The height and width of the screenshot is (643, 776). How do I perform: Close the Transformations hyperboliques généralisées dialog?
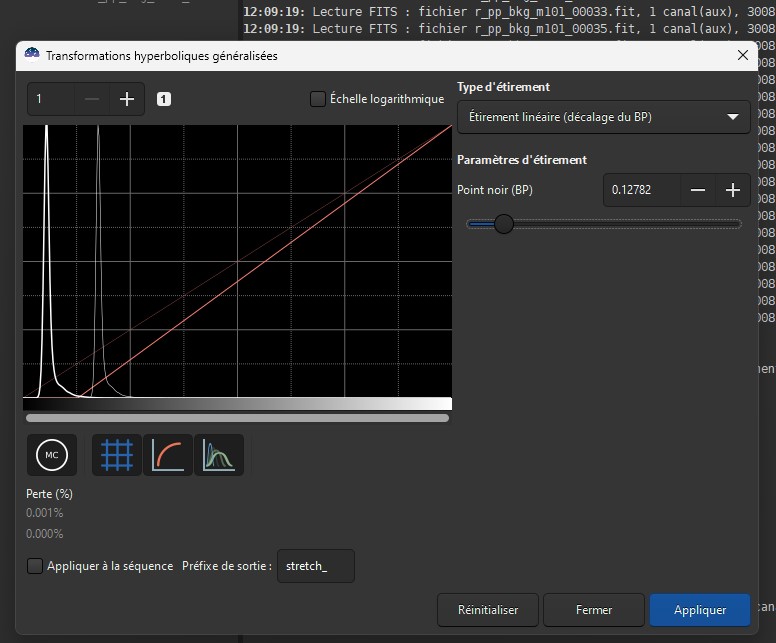pyautogui.click(x=743, y=56)
